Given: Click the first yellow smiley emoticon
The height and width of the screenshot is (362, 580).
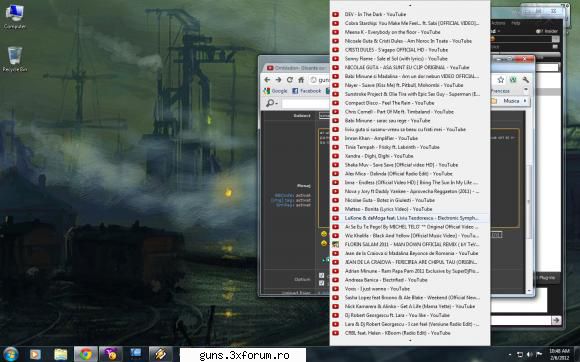Looking at the screenshot, I should (324, 234).
